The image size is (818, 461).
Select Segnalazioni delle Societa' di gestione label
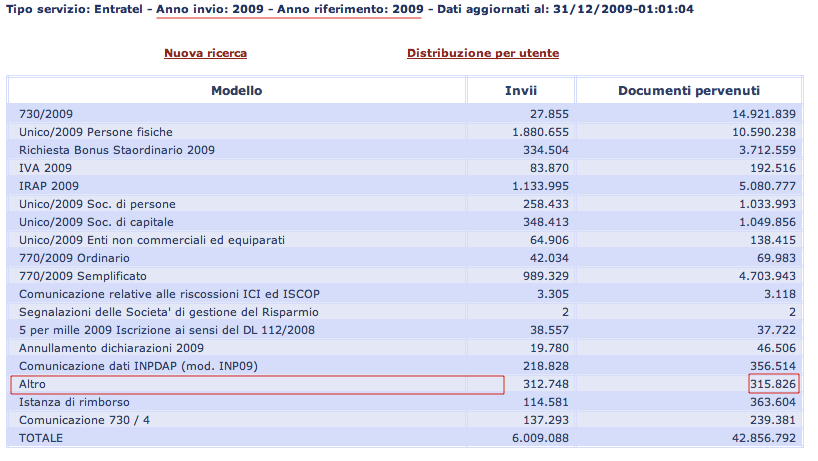(x=169, y=312)
